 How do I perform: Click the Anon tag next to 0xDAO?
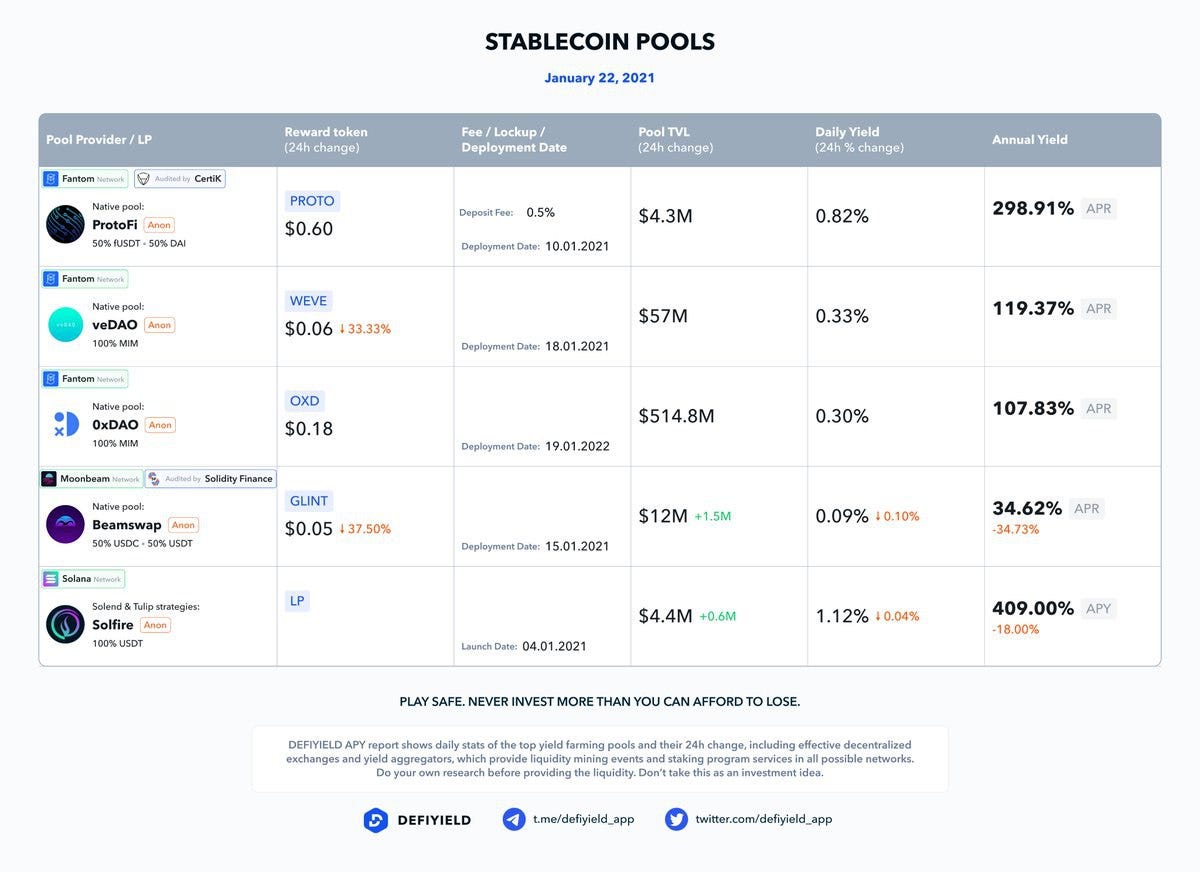point(160,425)
